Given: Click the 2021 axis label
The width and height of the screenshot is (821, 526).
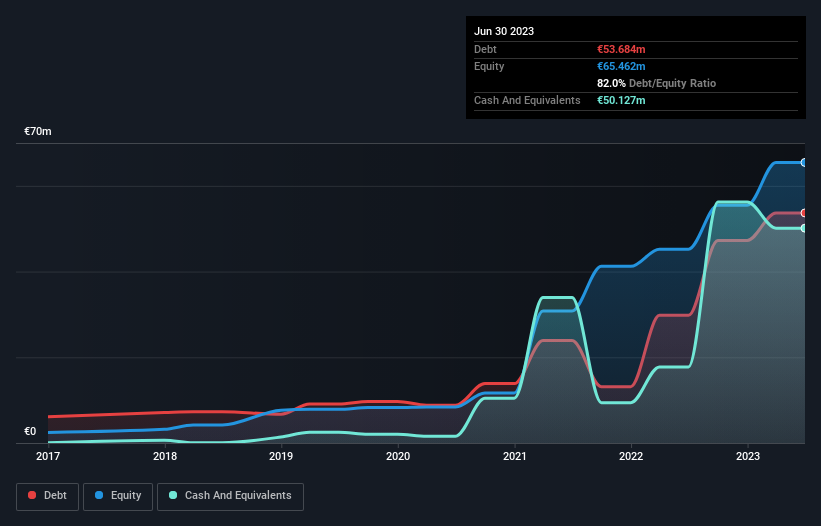Looking at the screenshot, I should 515,456.
